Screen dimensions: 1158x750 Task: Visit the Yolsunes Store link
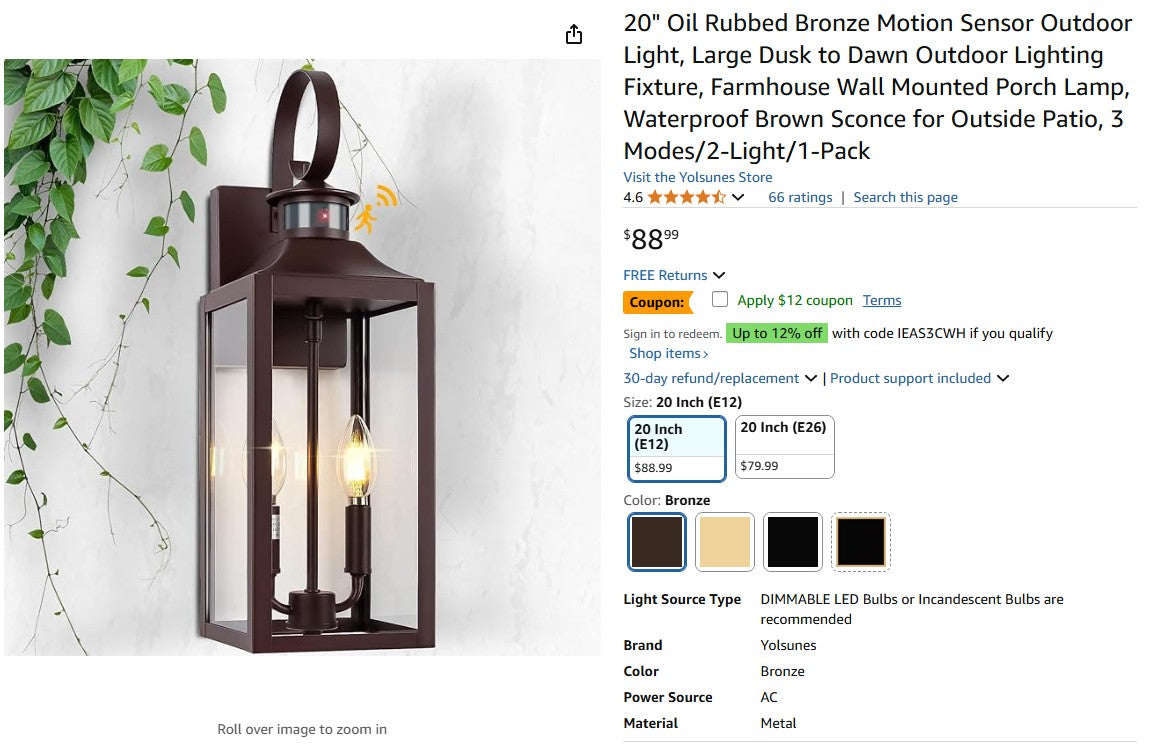(x=697, y=176)
